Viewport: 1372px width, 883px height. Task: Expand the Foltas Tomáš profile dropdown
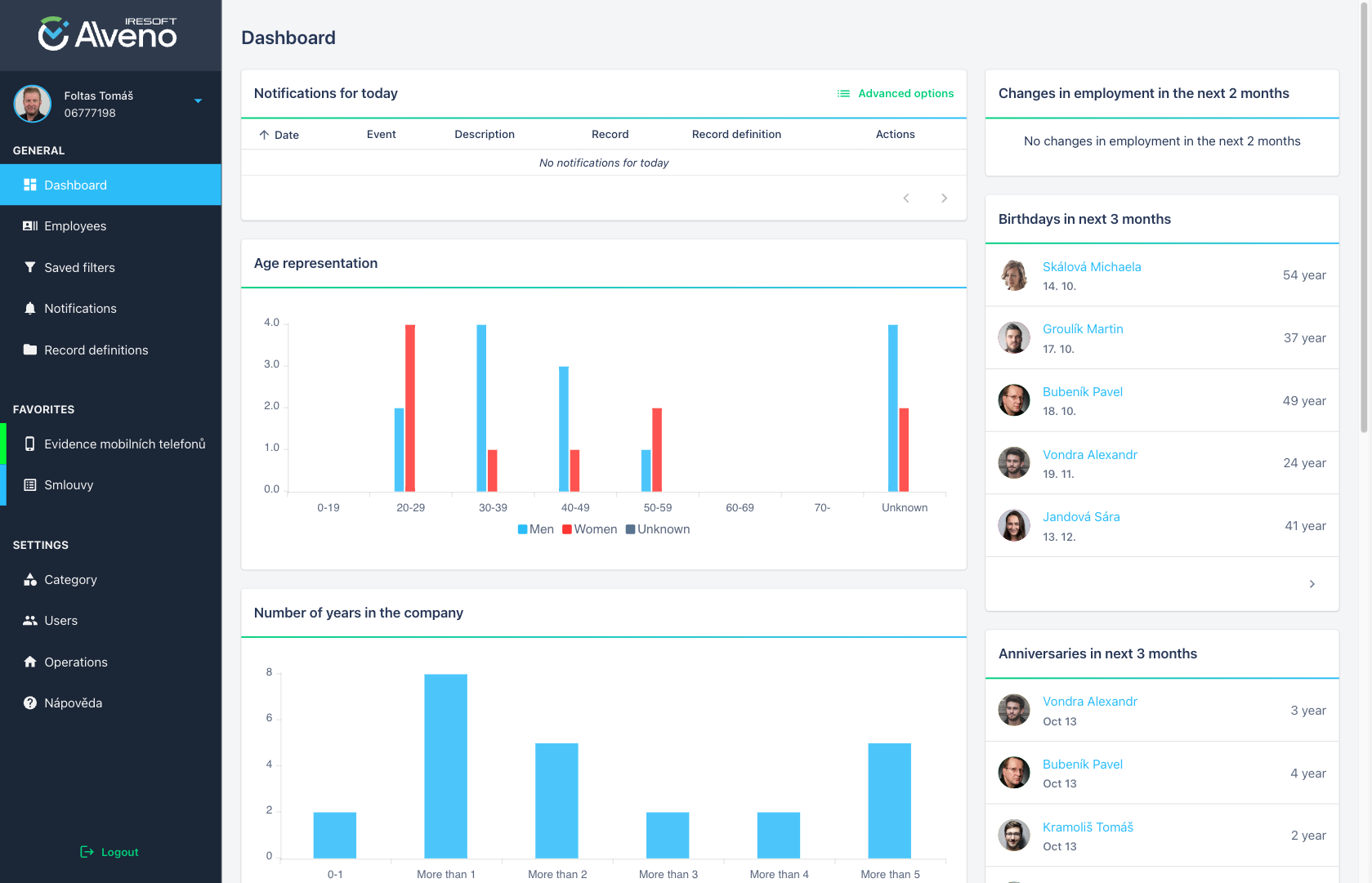coord(198,100)
